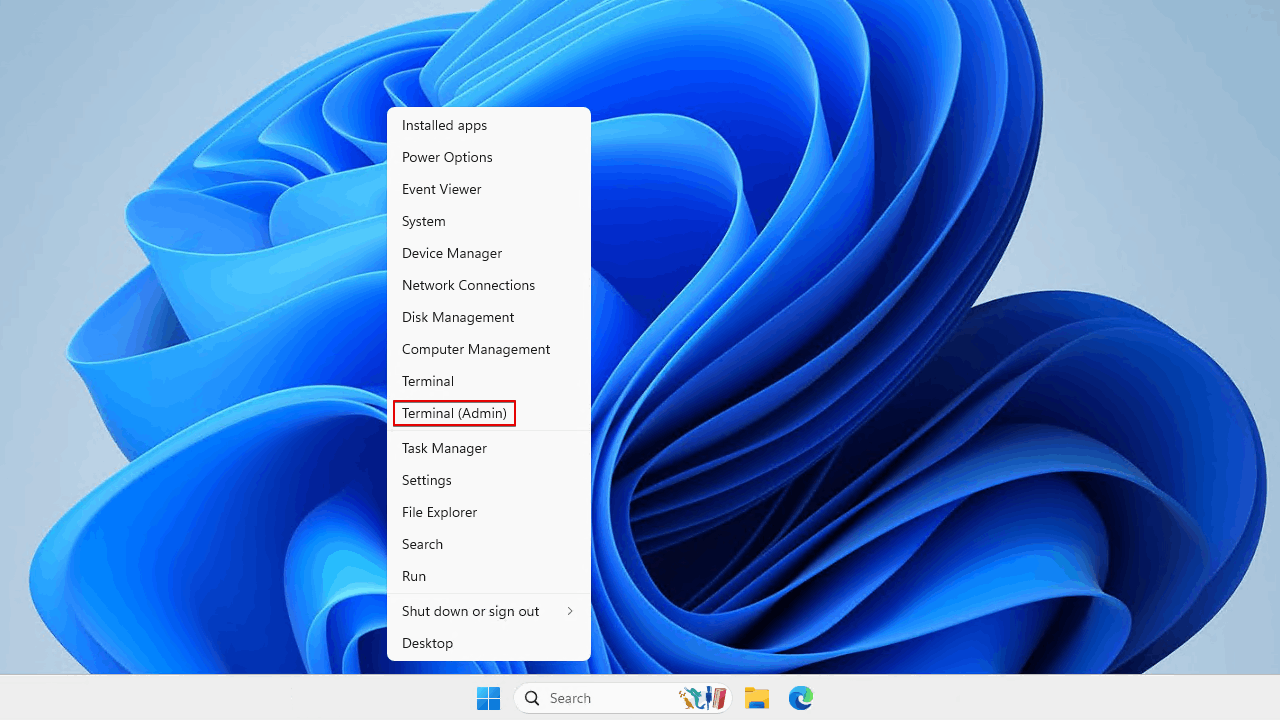
Task: Click the search magnifier icon in taskbar
Action: tap(533, 698)
